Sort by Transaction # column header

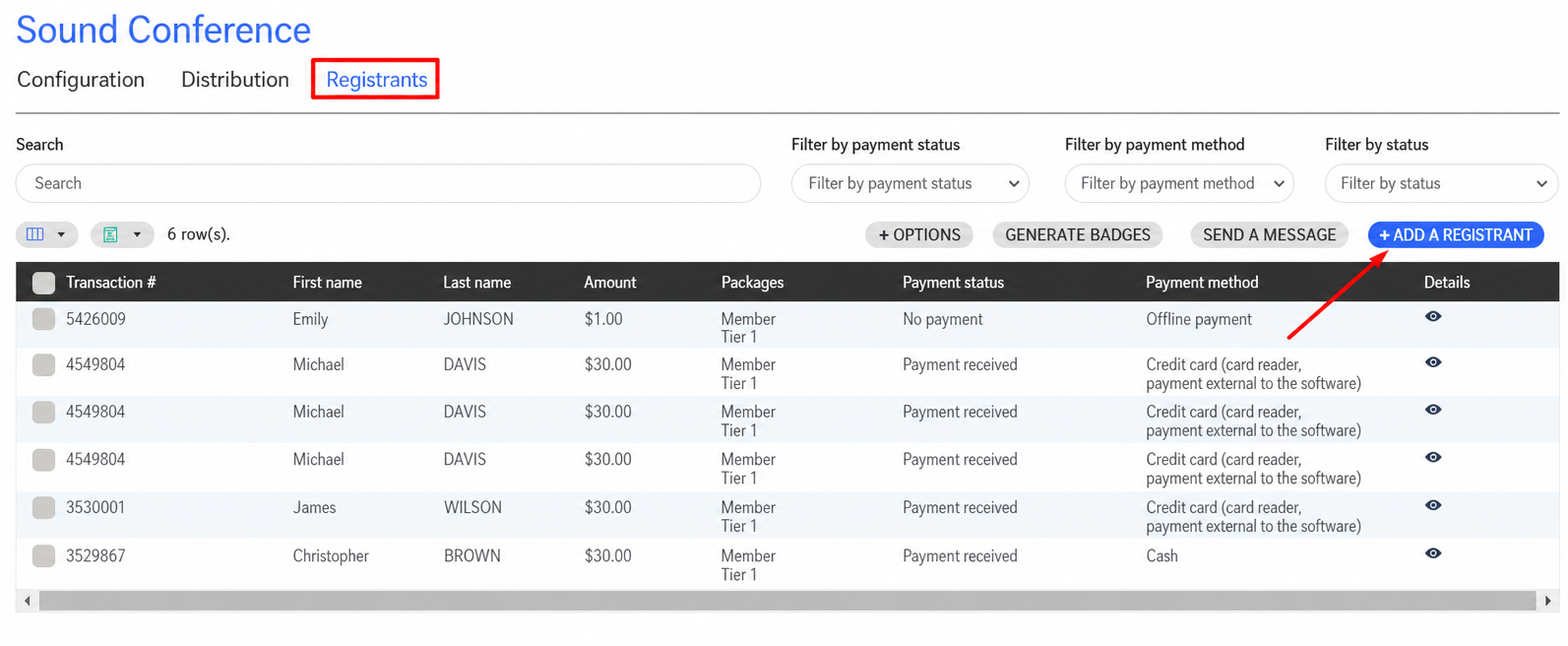pyautogui.click(x=111, y=283)
